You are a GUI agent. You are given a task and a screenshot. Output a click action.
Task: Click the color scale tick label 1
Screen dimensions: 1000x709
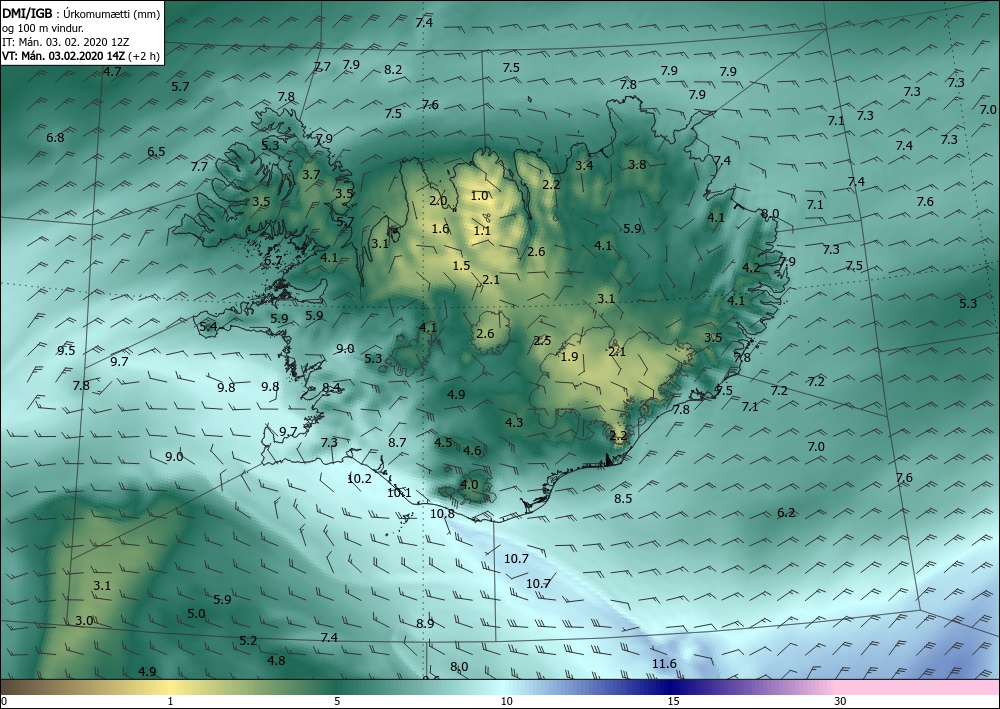(x=170, y=701)
